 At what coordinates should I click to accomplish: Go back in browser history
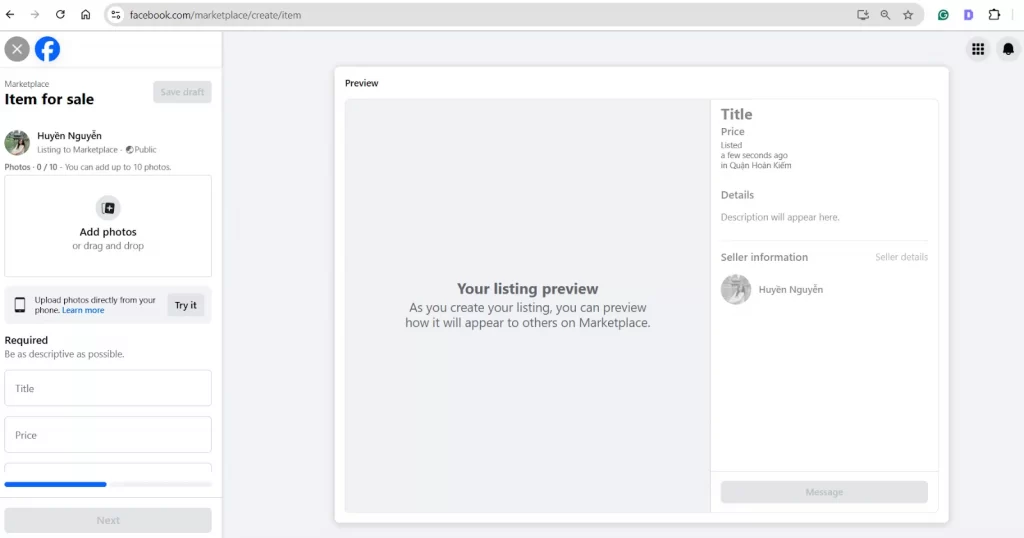pyautogui.click(x=10, y=14)
